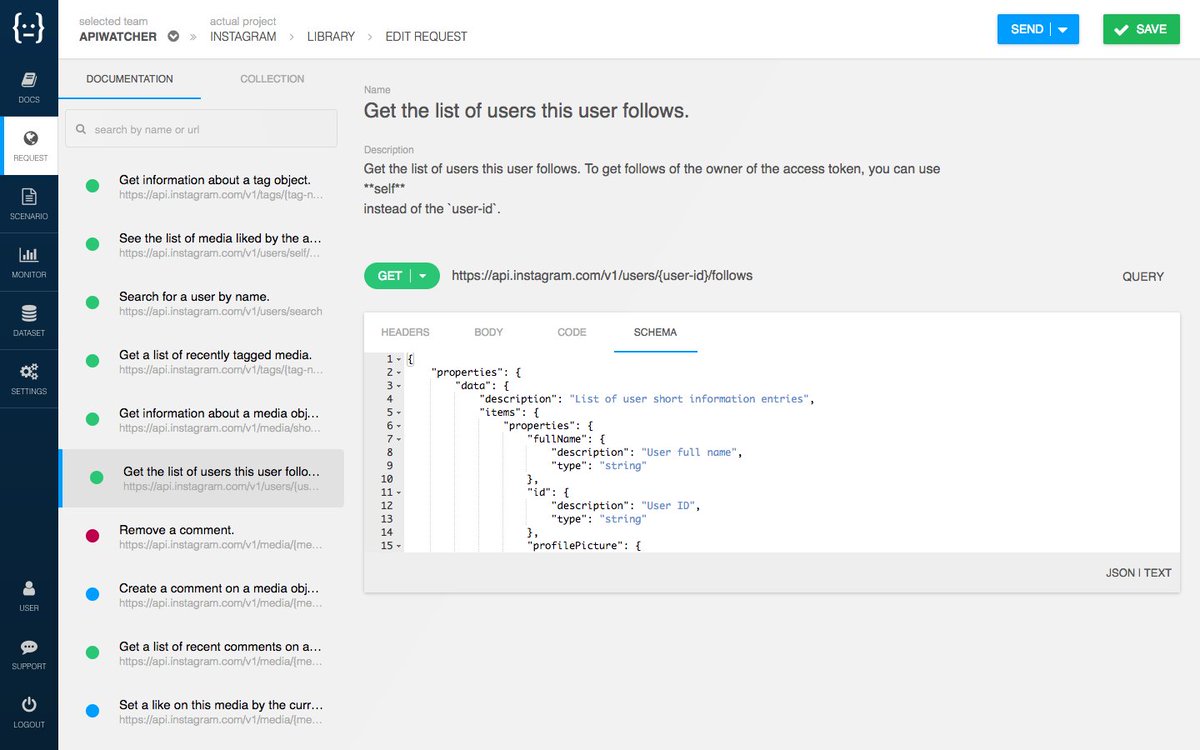Open the Dataset section
Image resolution: width=1200 pixels, height=750 pixels.
pos(29,321)
